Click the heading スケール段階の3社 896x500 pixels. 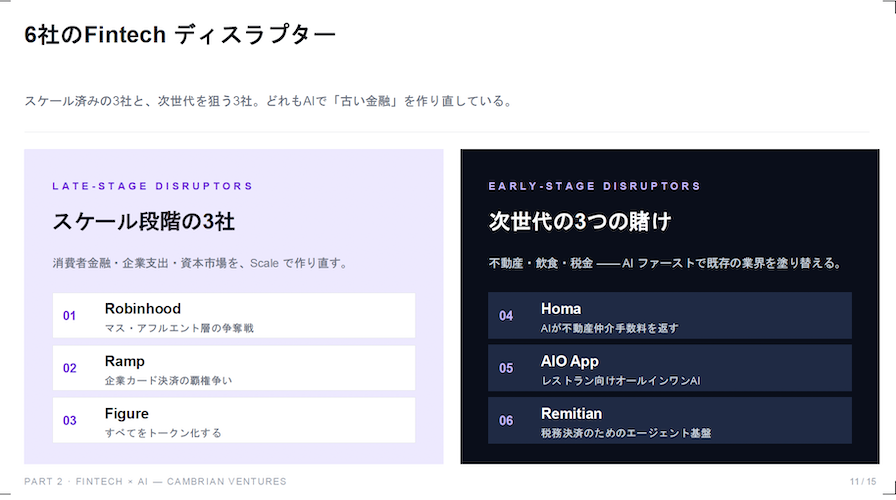(x=143, y=222)
